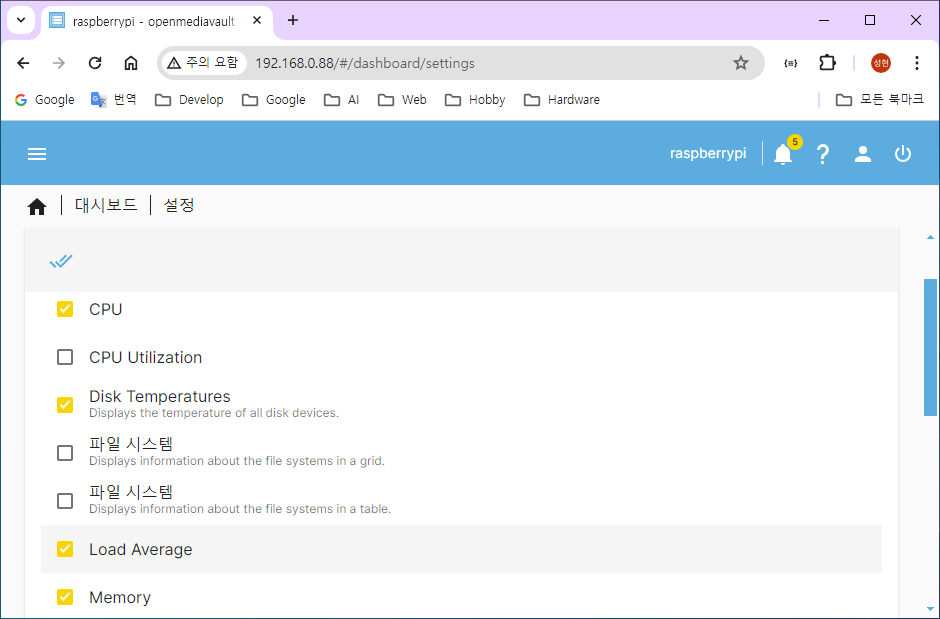Click the power icon in header
This screenshot has width=940, height=619.
tap(903, 154)
